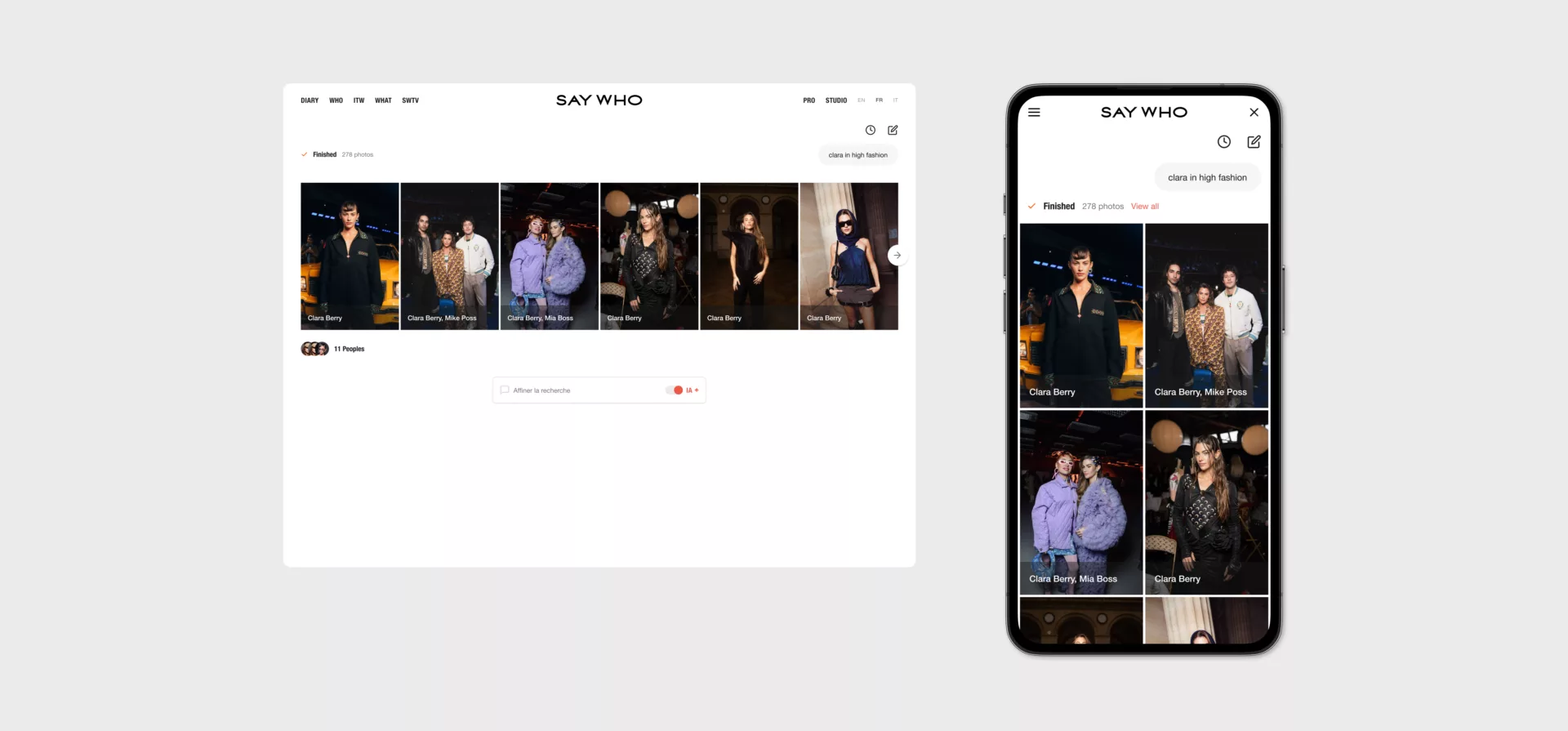Open the desktop Clara Berry photo with balloons

(x=649, y=256)
